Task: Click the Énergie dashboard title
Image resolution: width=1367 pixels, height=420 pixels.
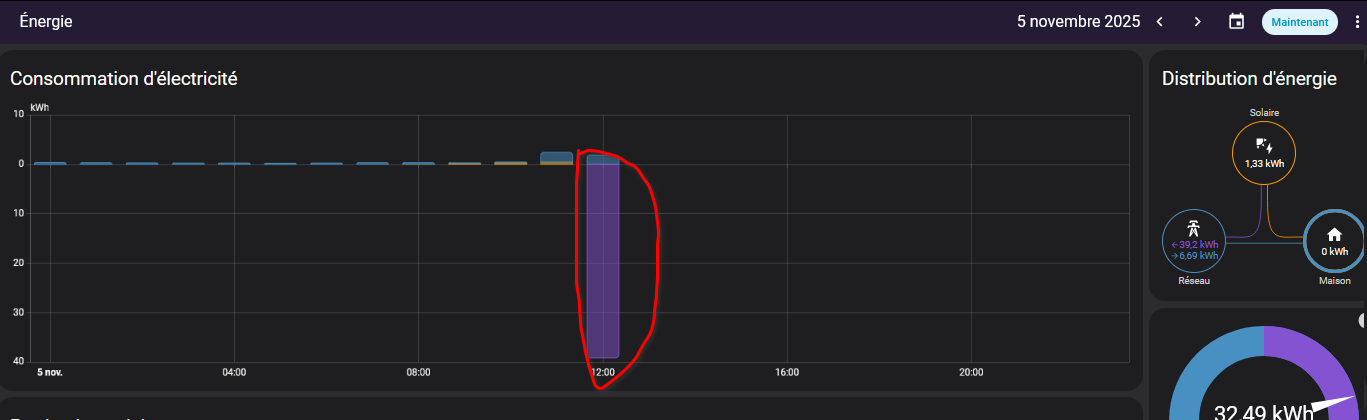Action: coord(46,21)
